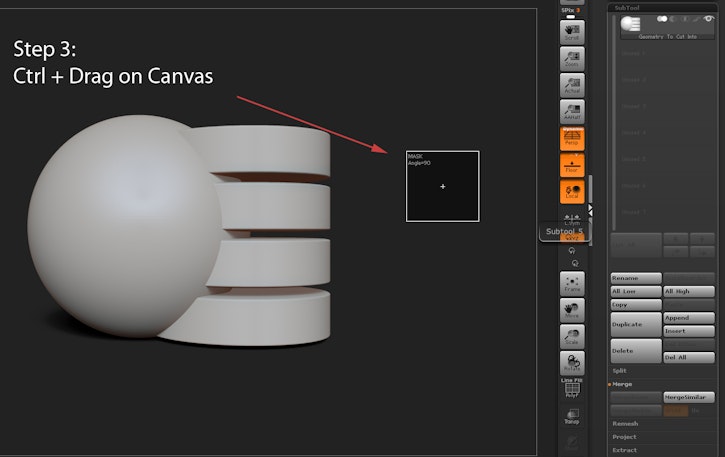
Task: Append a new subtool
Action: (x=689, y=318)
